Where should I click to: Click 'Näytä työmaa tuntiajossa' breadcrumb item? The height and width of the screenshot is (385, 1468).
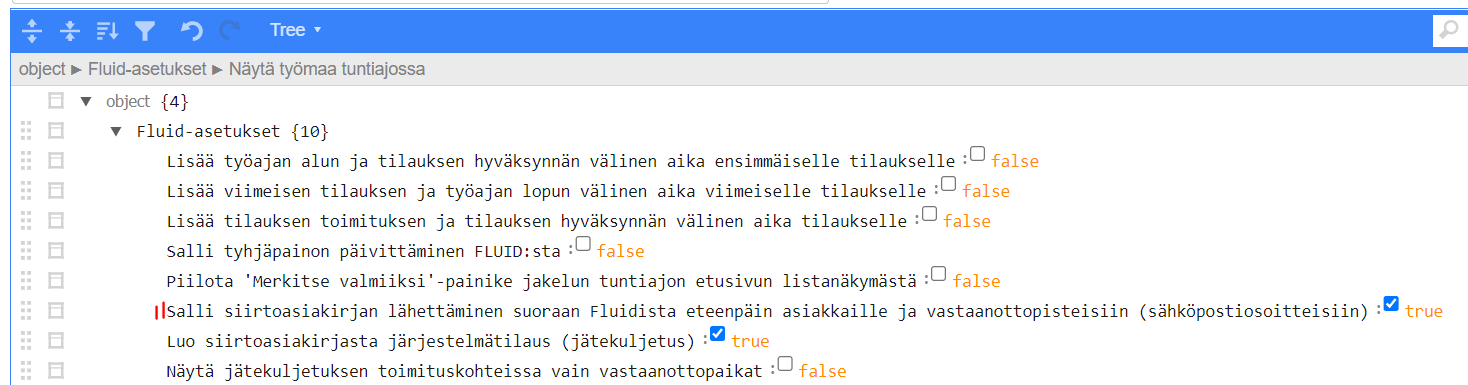[x=327, y=69]
